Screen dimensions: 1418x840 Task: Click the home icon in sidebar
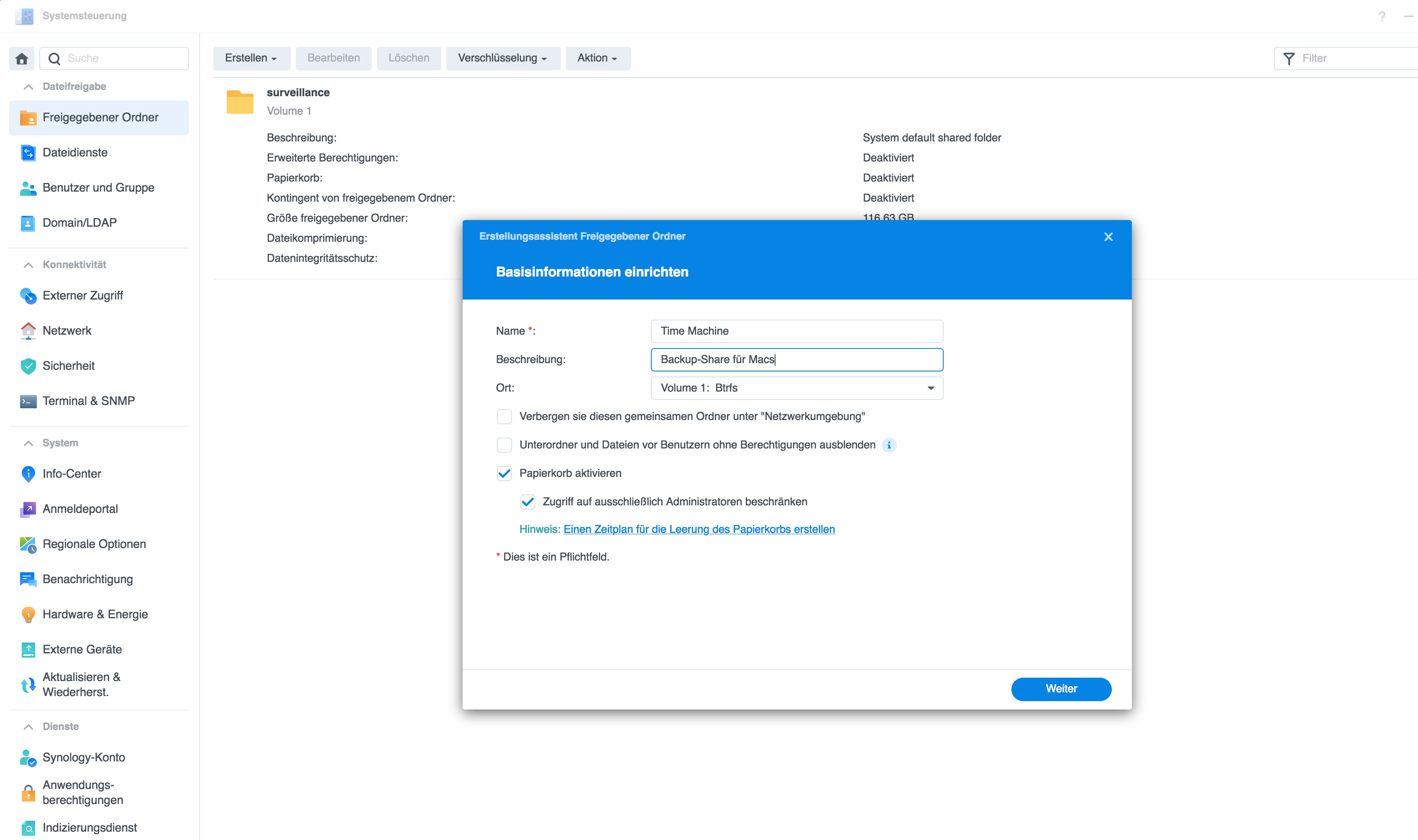point(21,58)
